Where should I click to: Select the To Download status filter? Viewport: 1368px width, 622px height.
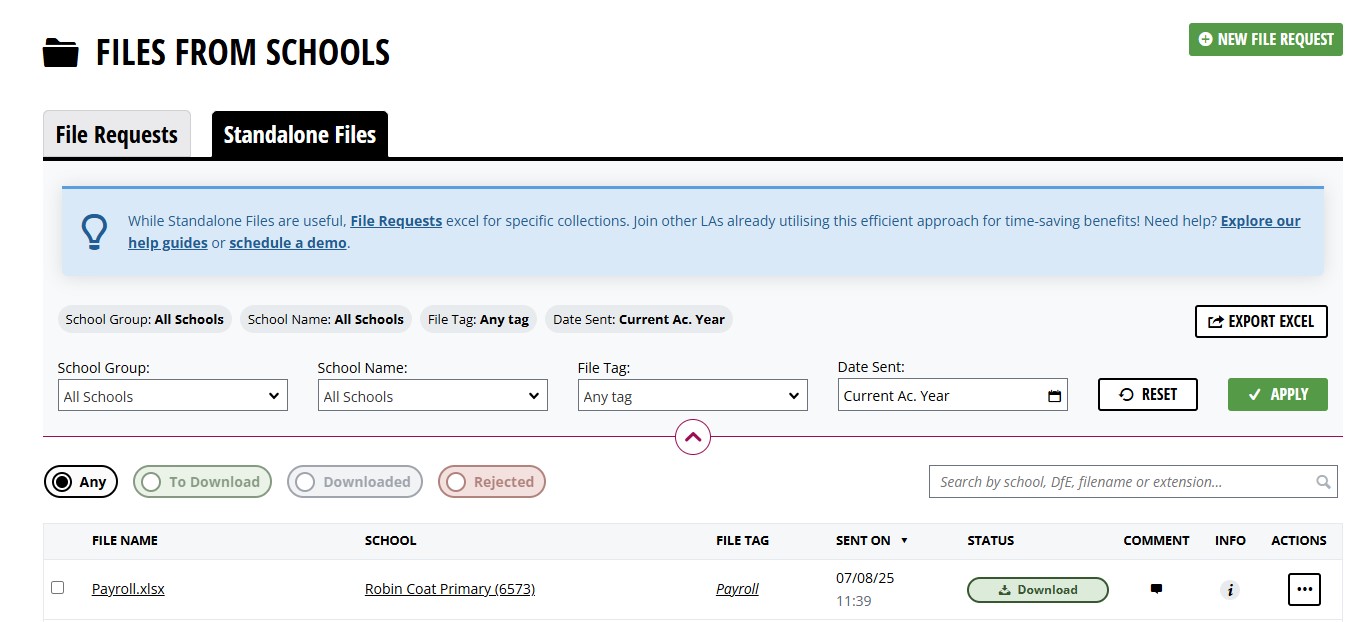coord(202,482)
